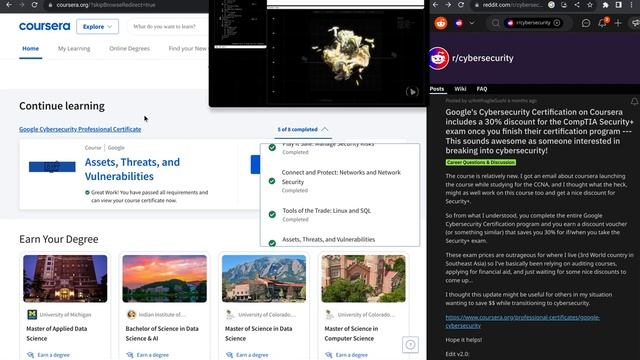Open the My Learning tab

[x=74, y=48]
